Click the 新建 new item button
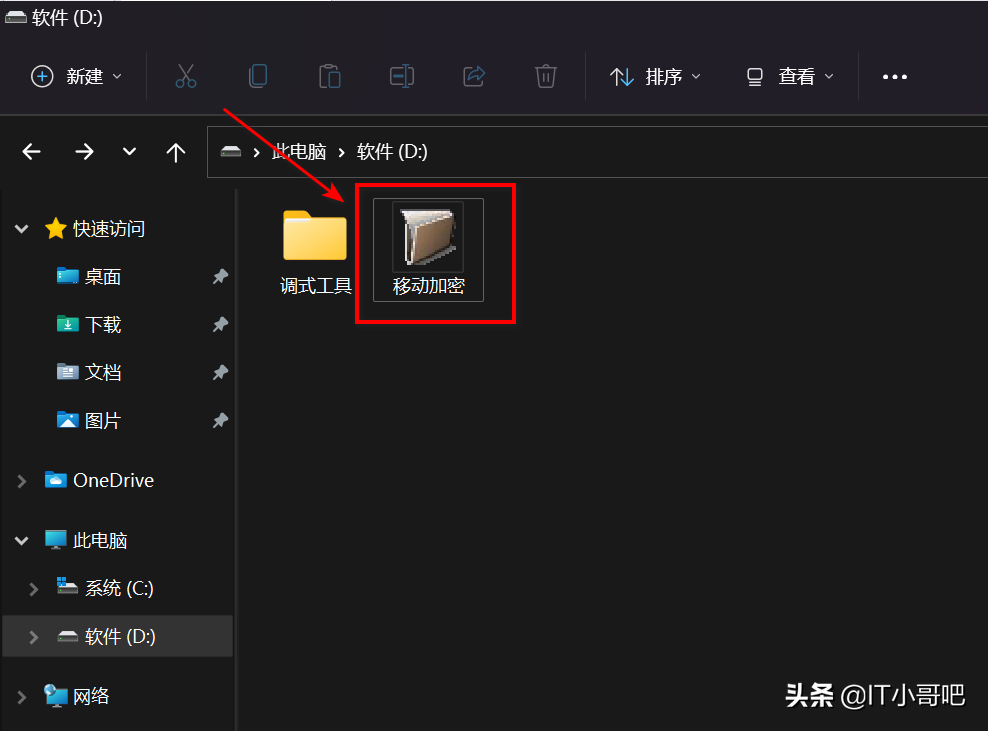This screenshot has height=731, width=988. (x=75, y=76)
